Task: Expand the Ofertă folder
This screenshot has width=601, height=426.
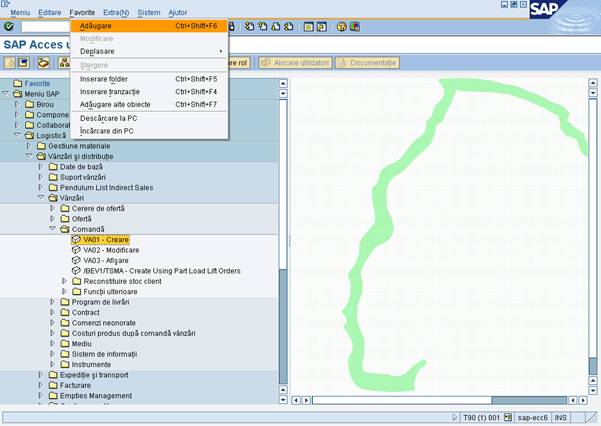Action: (x=53, y=219)
